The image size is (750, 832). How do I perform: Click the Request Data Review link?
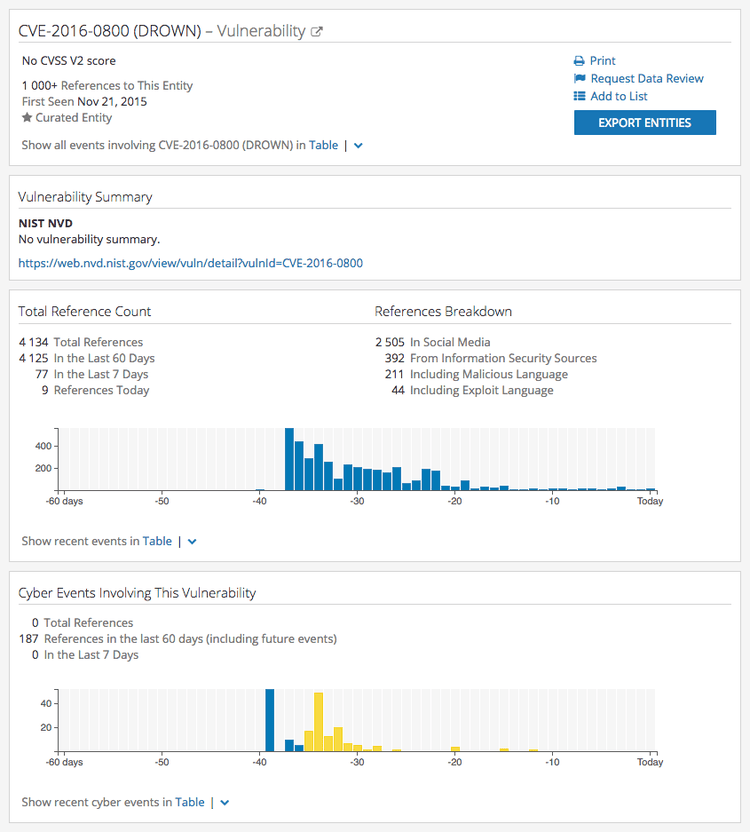tap(647, 79)
